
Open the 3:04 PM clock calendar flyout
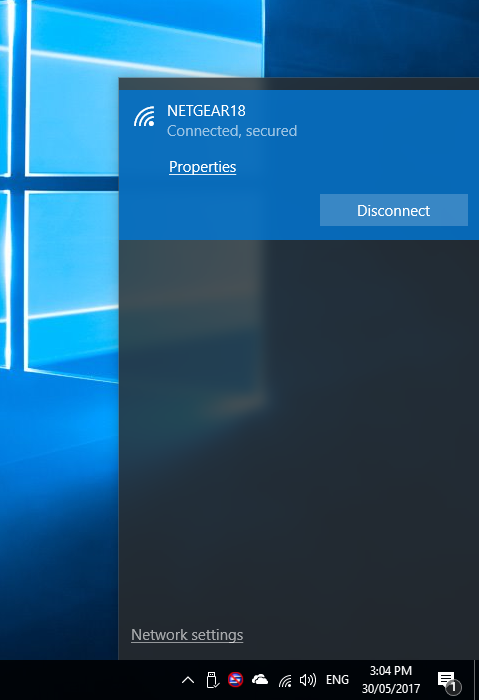point(391,671)
